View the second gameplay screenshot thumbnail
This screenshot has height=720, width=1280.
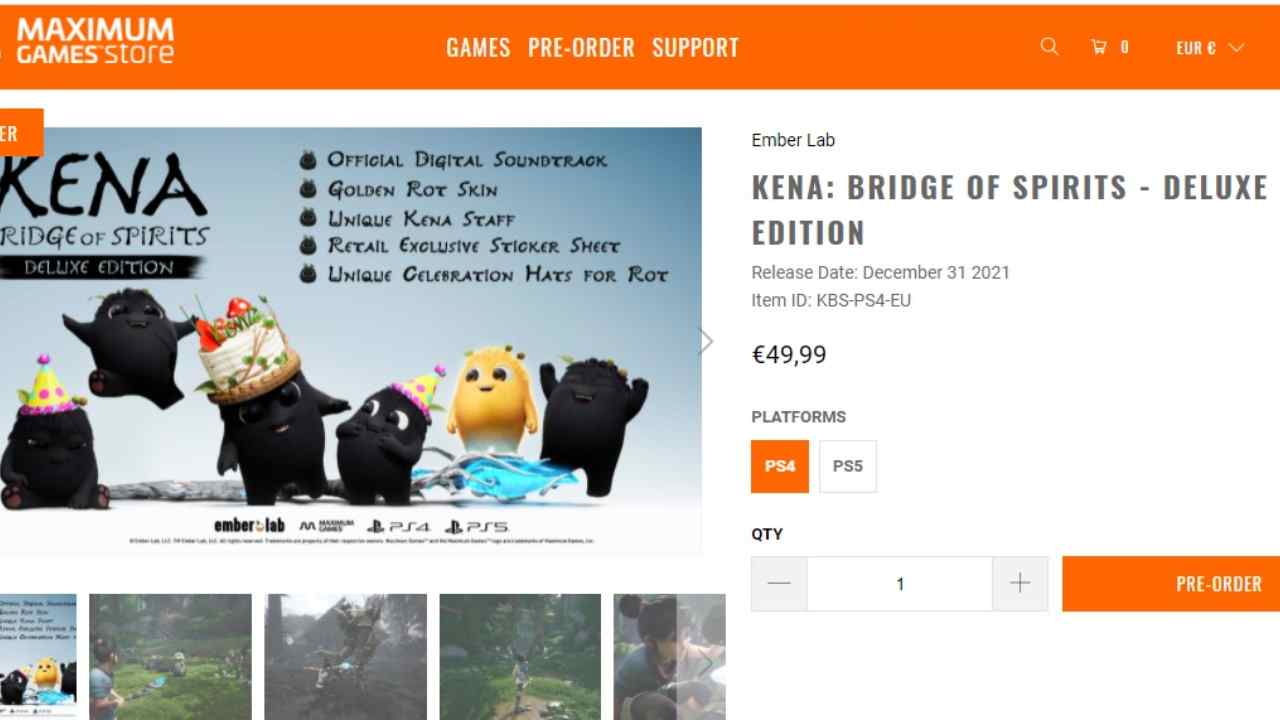tap(170, 657)
